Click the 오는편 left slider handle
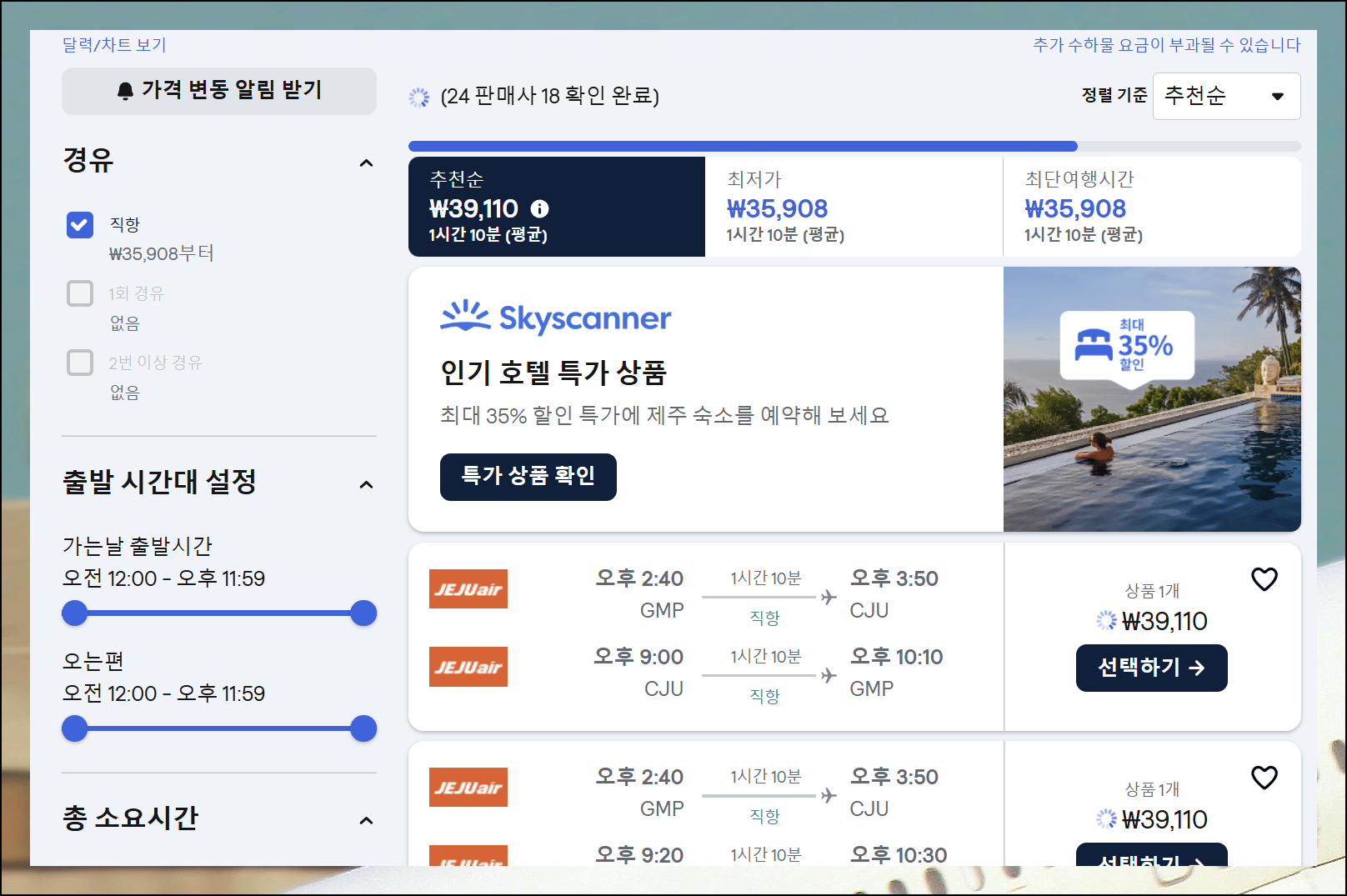The width and height of the screenshot is (1347, 896). click(x=75, y=728)
